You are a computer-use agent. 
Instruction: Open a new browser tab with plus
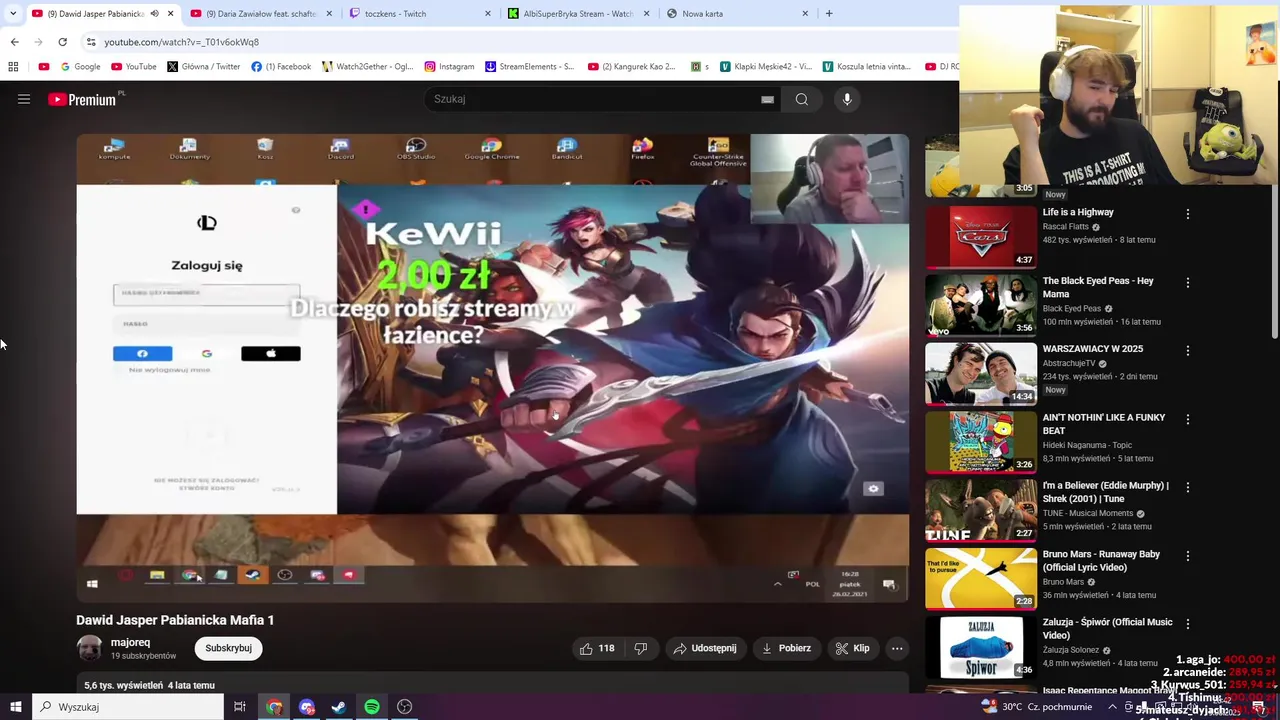point(828,14)
